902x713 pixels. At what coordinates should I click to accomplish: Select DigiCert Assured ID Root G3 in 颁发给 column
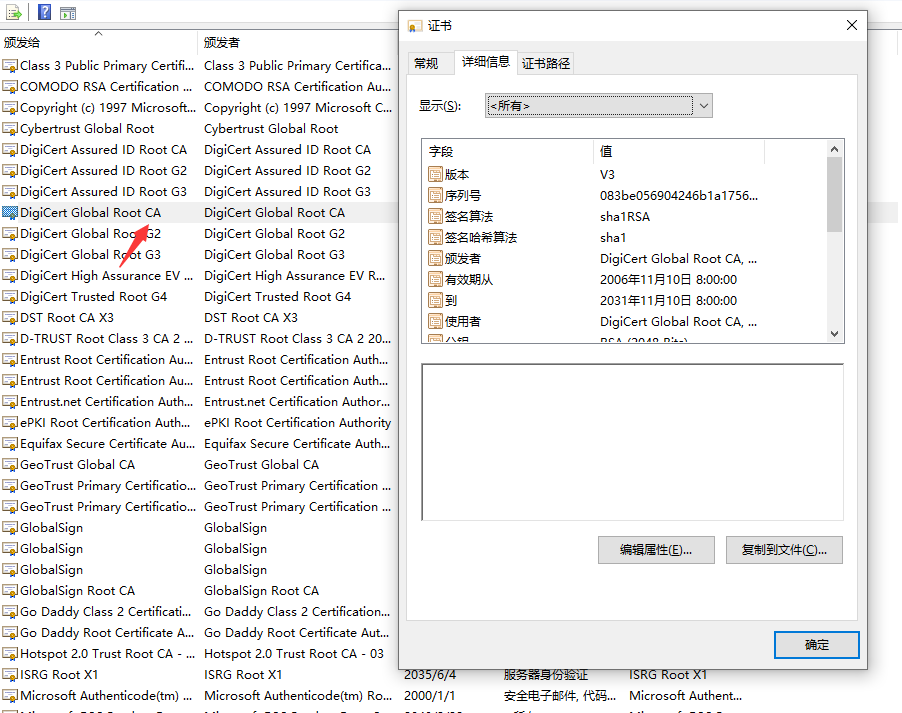pyautogui.click(x=104, y=192)
